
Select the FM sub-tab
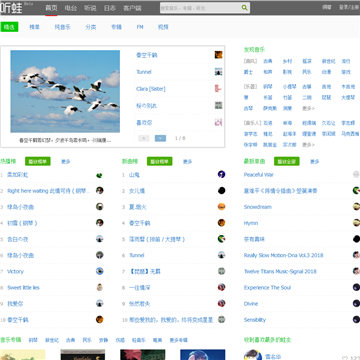coord(140,27)
